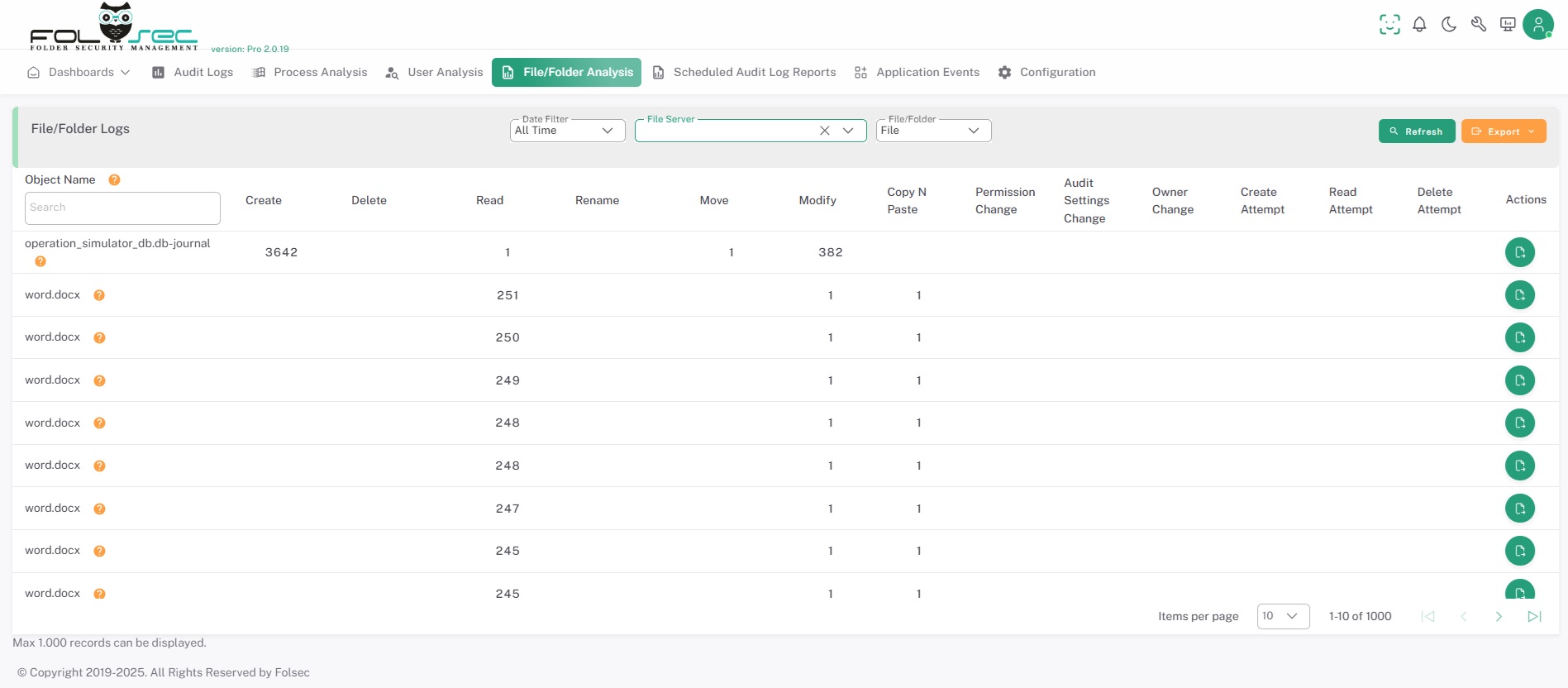The width and height of the screenshot is (1568, 688).
Task: Toggle dark mode moon icon
Action: (1449, 25)
